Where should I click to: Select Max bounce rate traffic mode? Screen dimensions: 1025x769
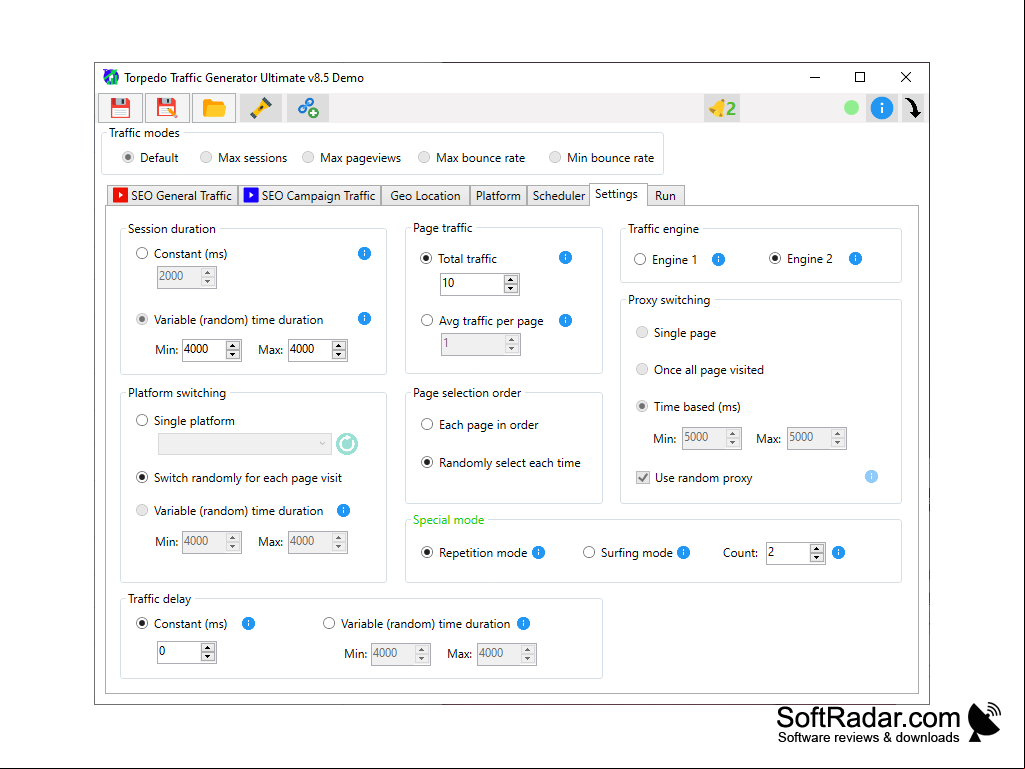pos(472,158)
